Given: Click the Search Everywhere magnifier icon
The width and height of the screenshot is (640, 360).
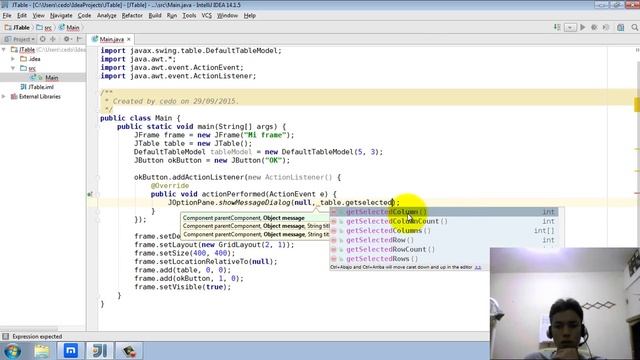Looking at the screenshot, I should tap(634, 27).
